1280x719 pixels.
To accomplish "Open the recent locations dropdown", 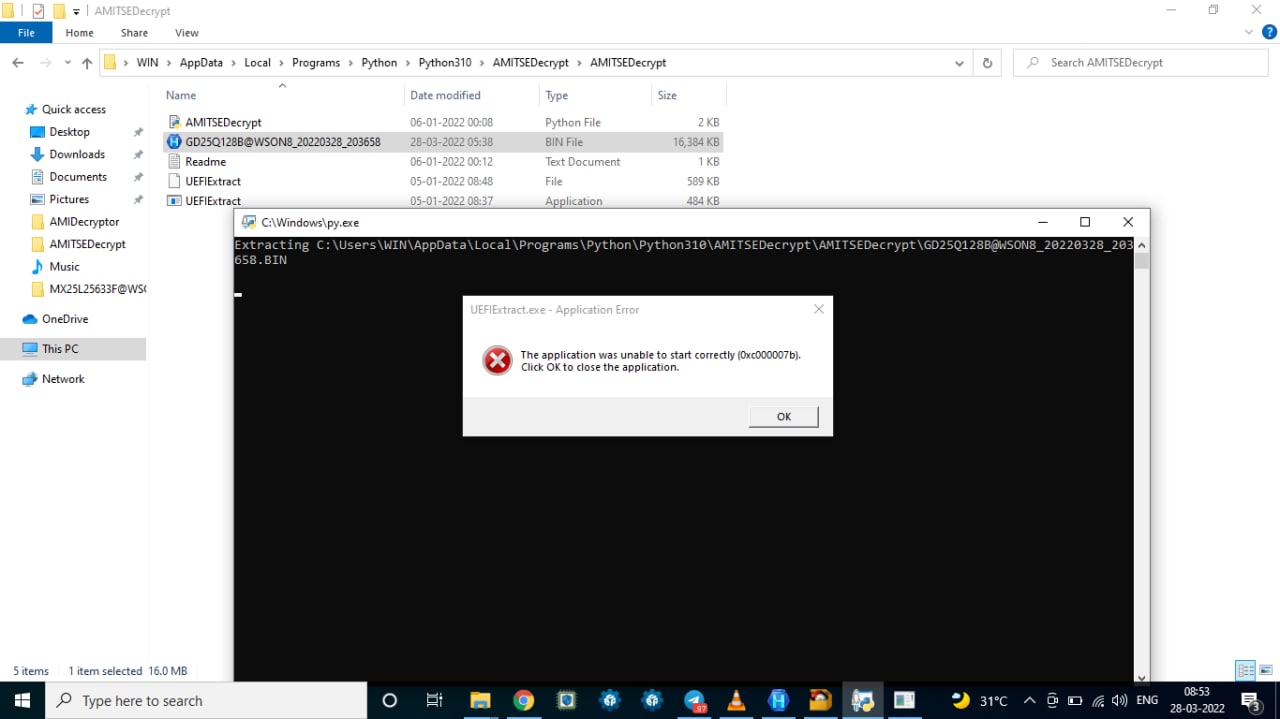I will (68, 63).
